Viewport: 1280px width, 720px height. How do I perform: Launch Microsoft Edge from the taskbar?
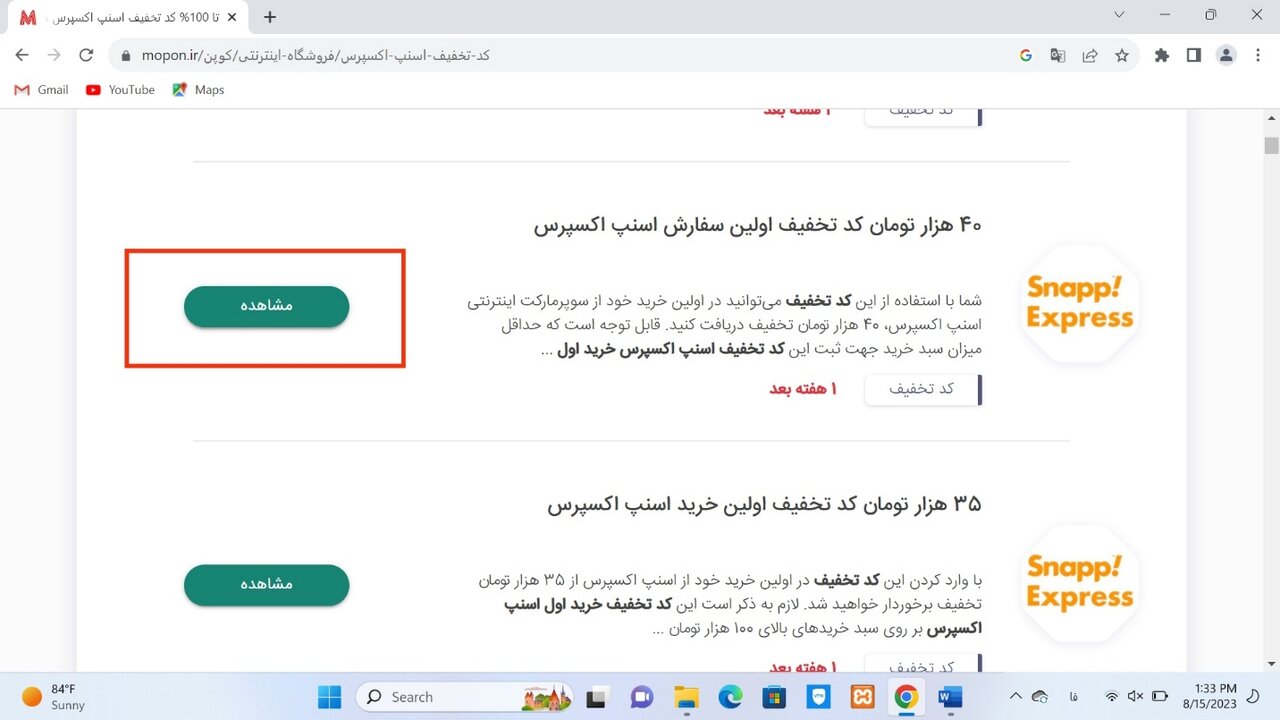coord(730,697)
